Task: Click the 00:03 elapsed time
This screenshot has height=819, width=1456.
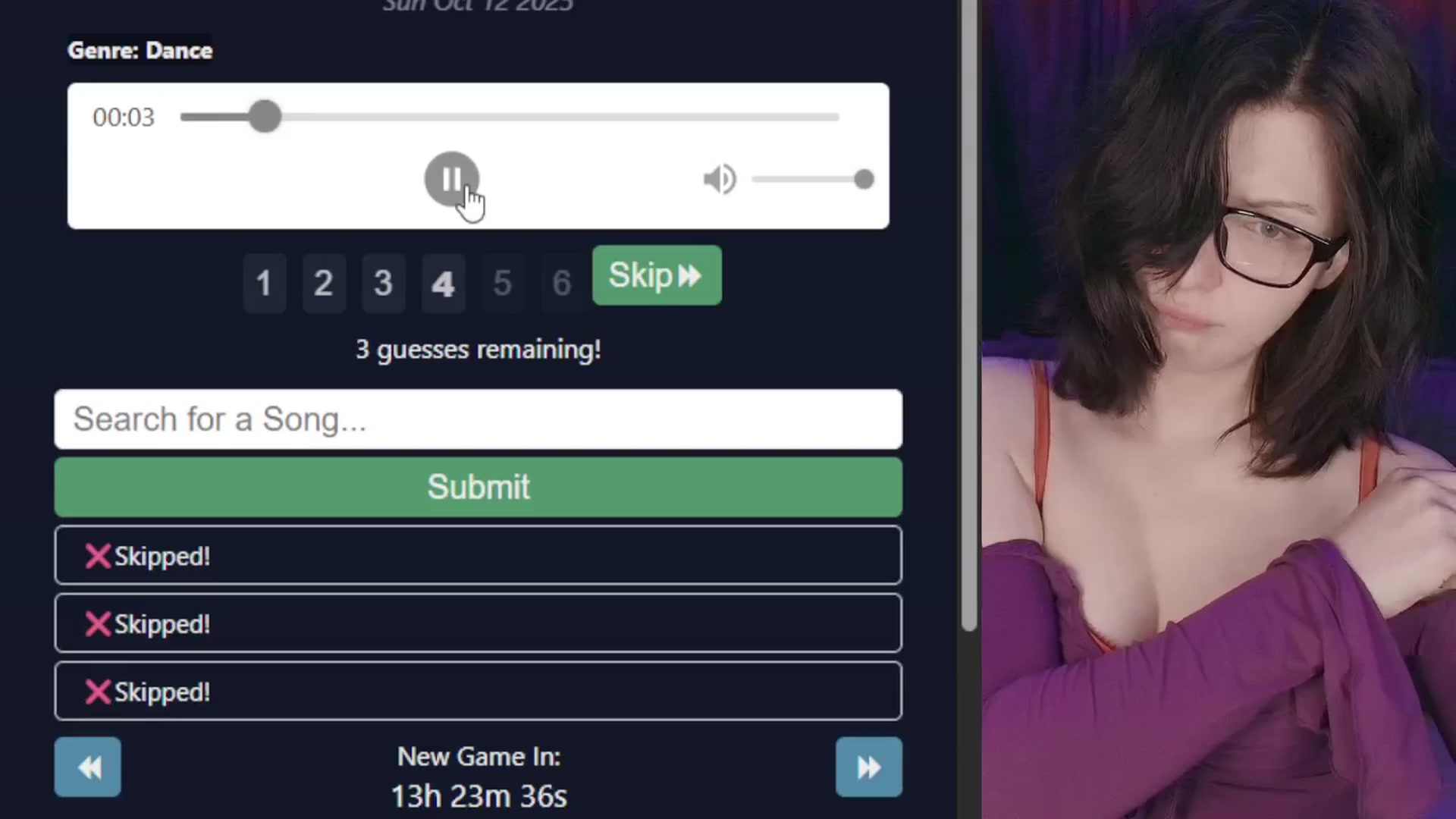Action: [124, 118]
